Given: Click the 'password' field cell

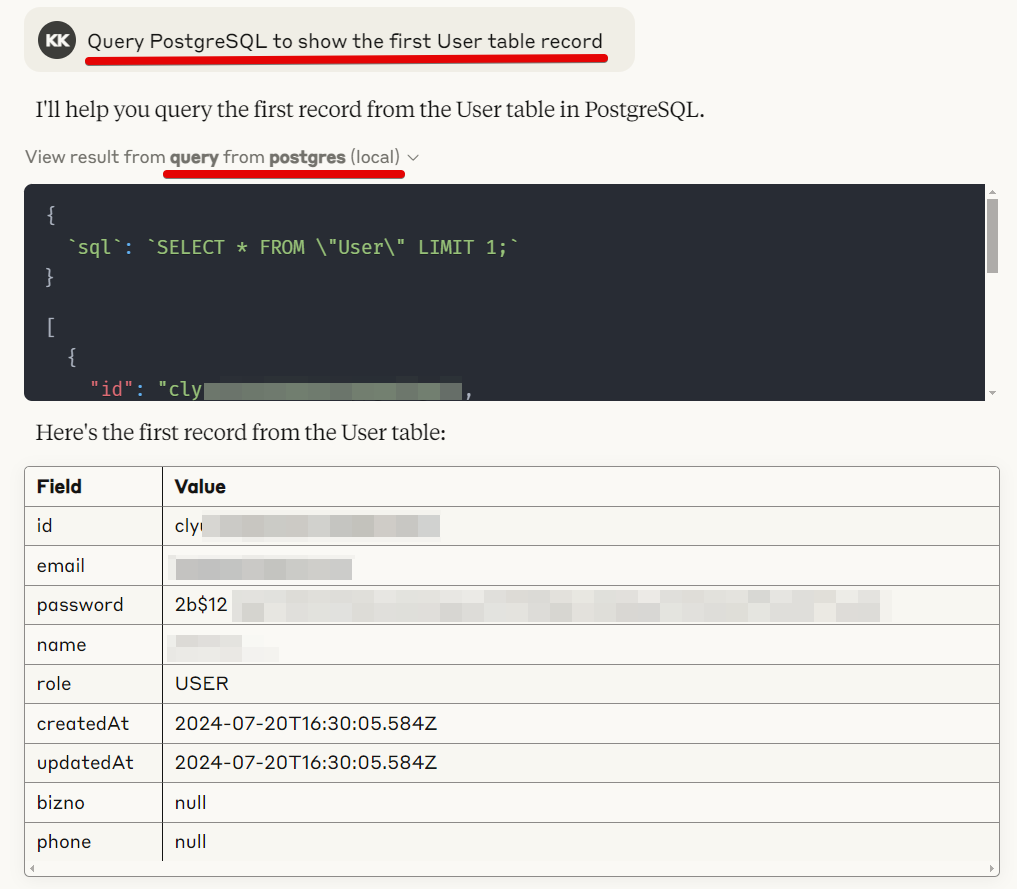Looking at the screenshot, I should pos(93,605).
